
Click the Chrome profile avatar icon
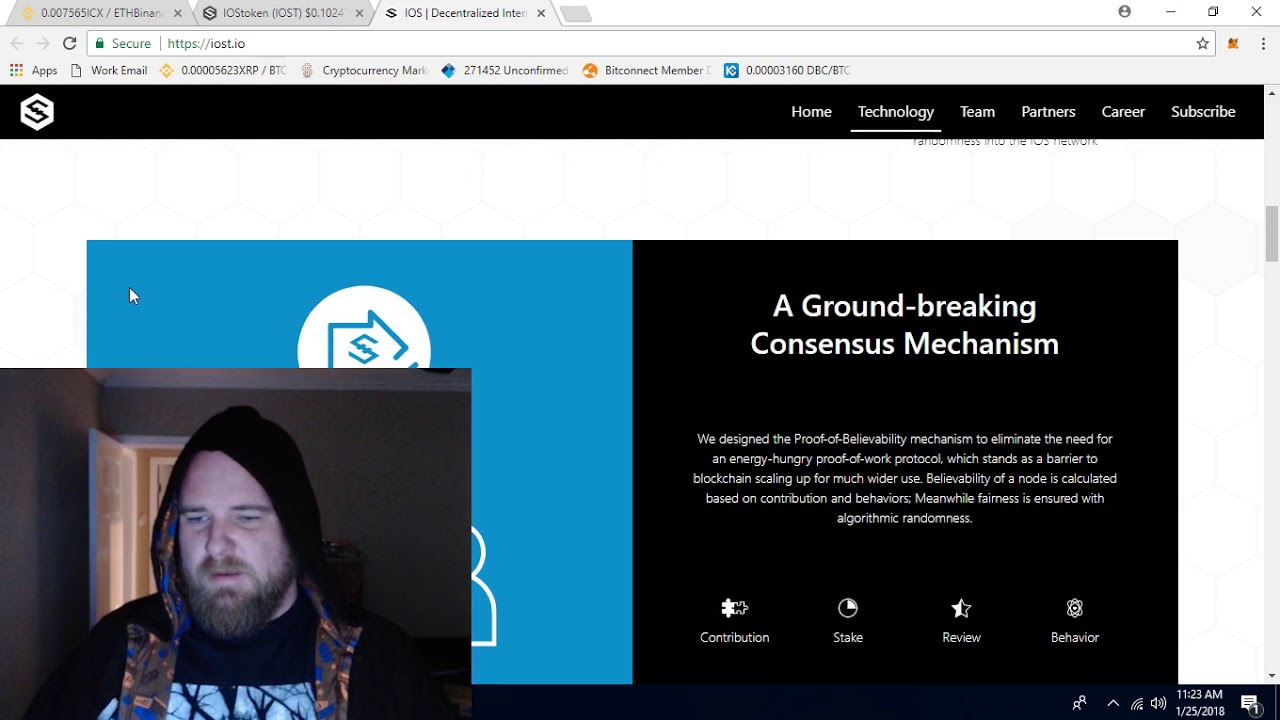[x=1125, y=12]
